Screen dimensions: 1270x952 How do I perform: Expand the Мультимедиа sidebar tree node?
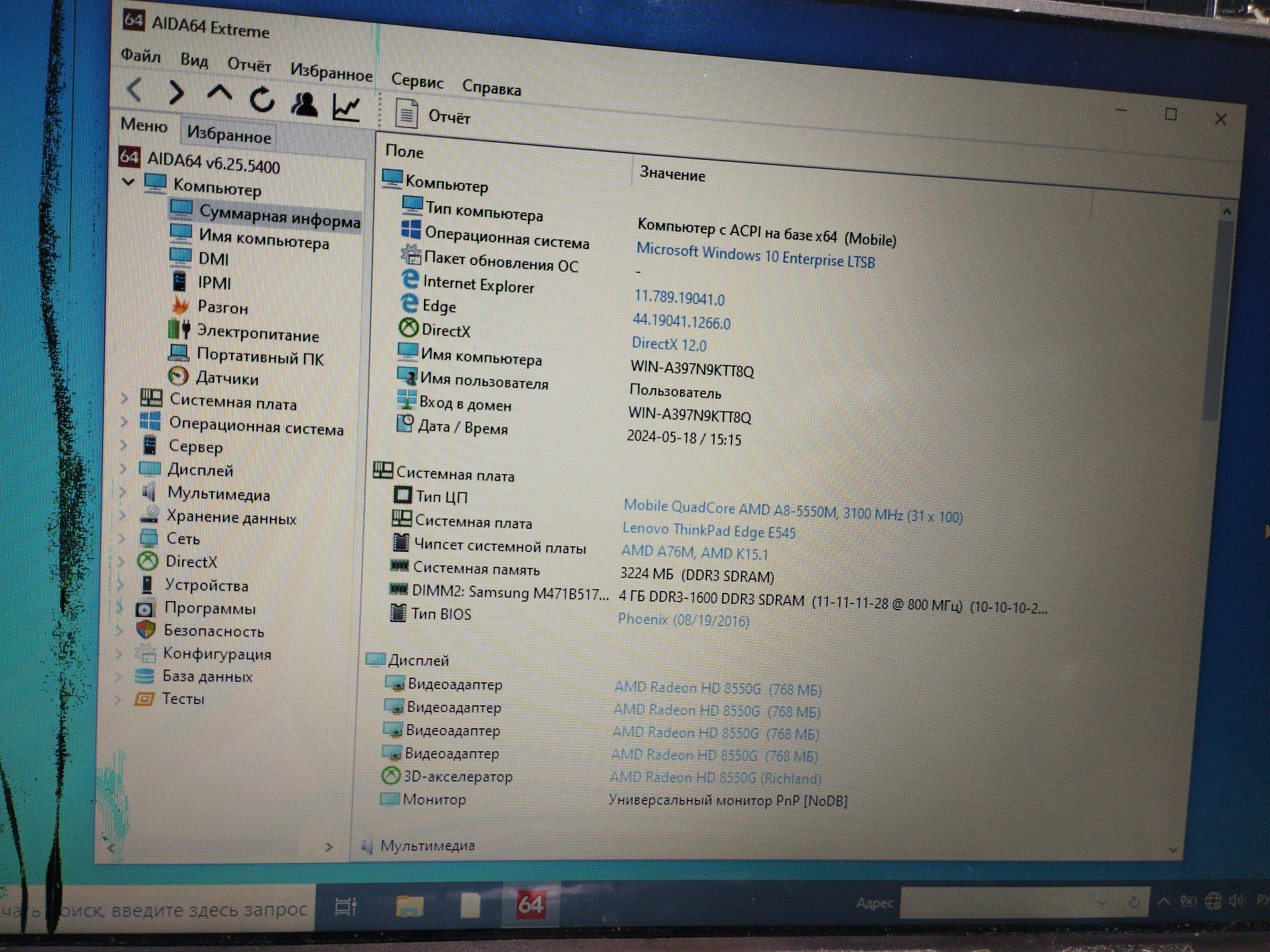click(122, 492)
